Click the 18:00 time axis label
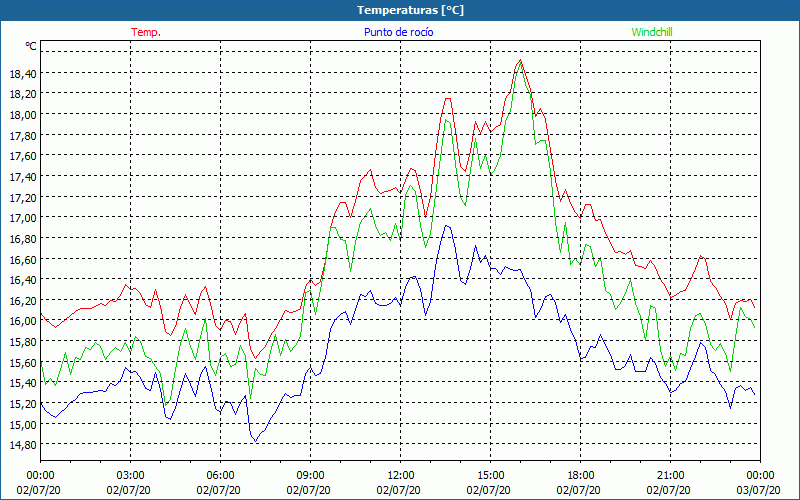This screenshot has height=500, width=800. tap(580, 476)
